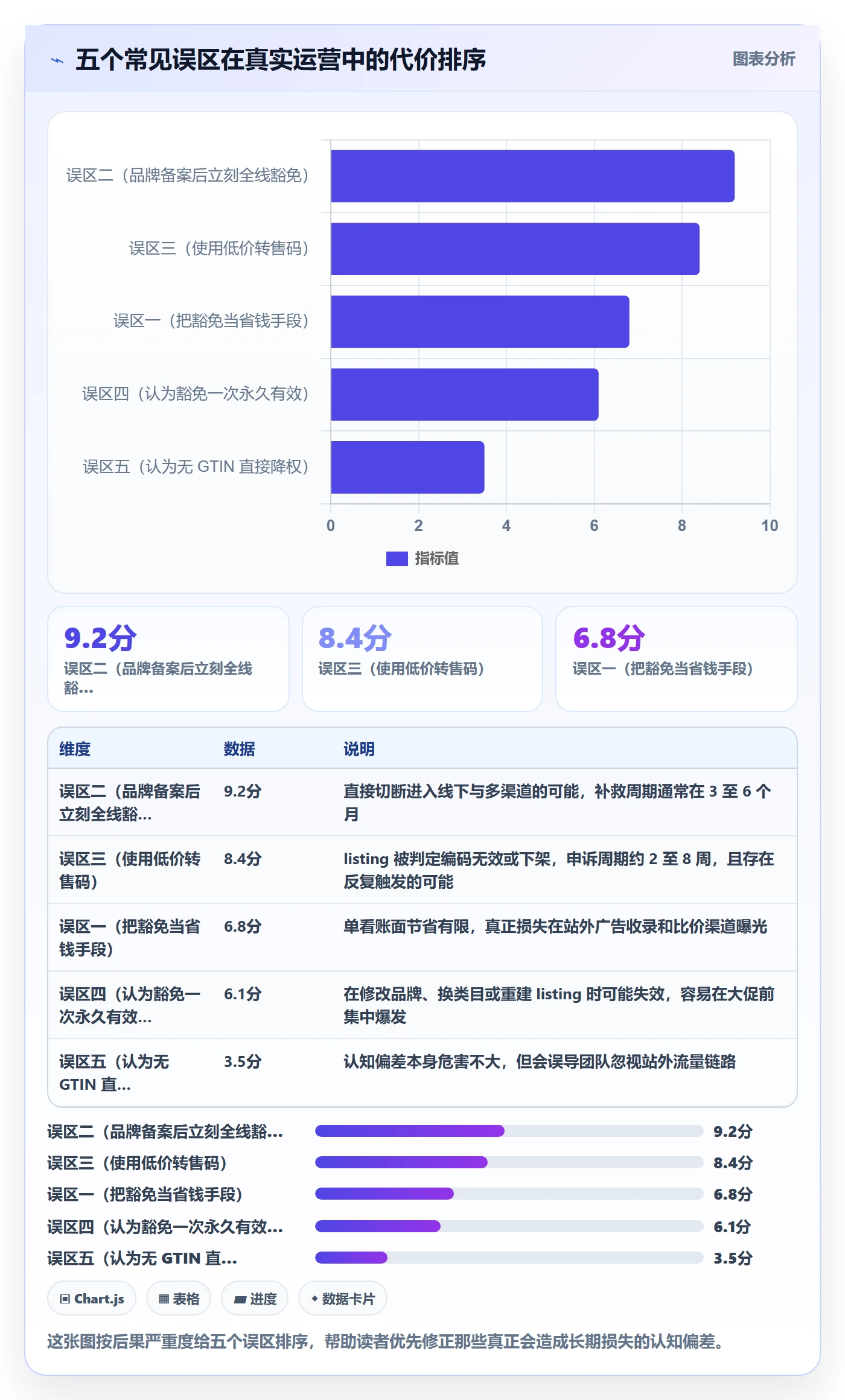Click the 3.5分 table cell

coord(243,1061)
